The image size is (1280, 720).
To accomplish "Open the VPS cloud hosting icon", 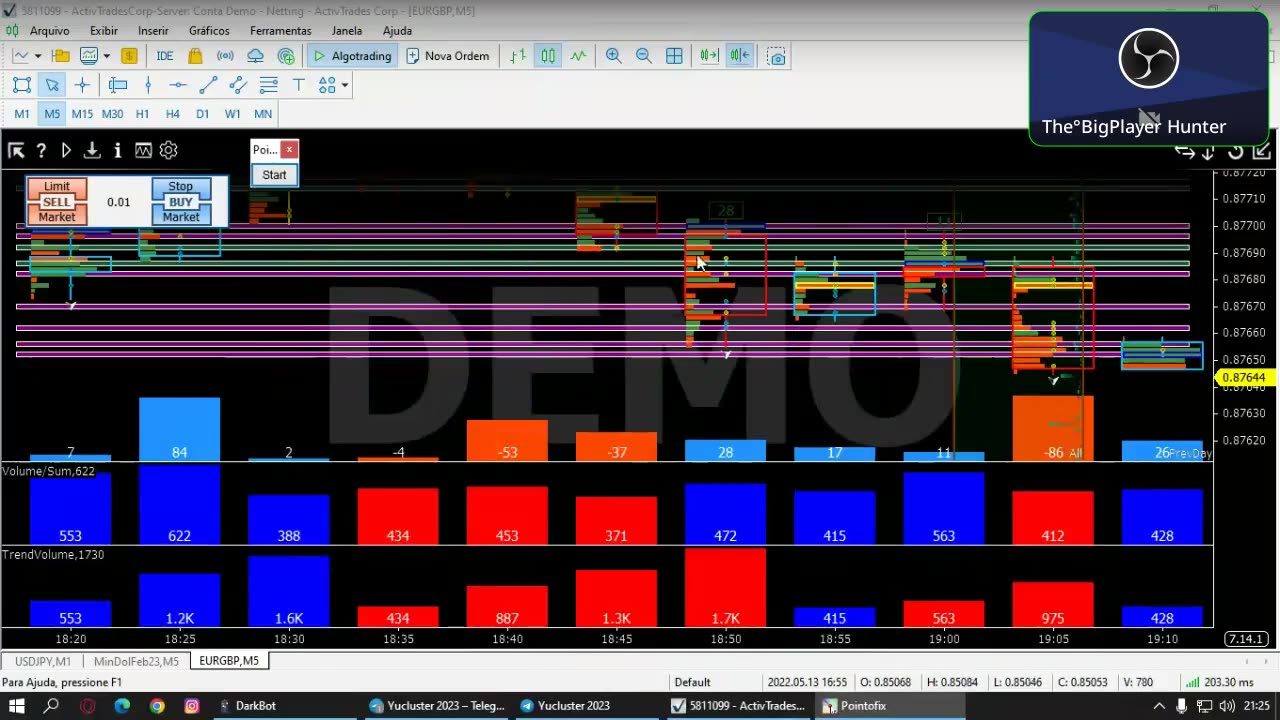I will tap(256, 56).
